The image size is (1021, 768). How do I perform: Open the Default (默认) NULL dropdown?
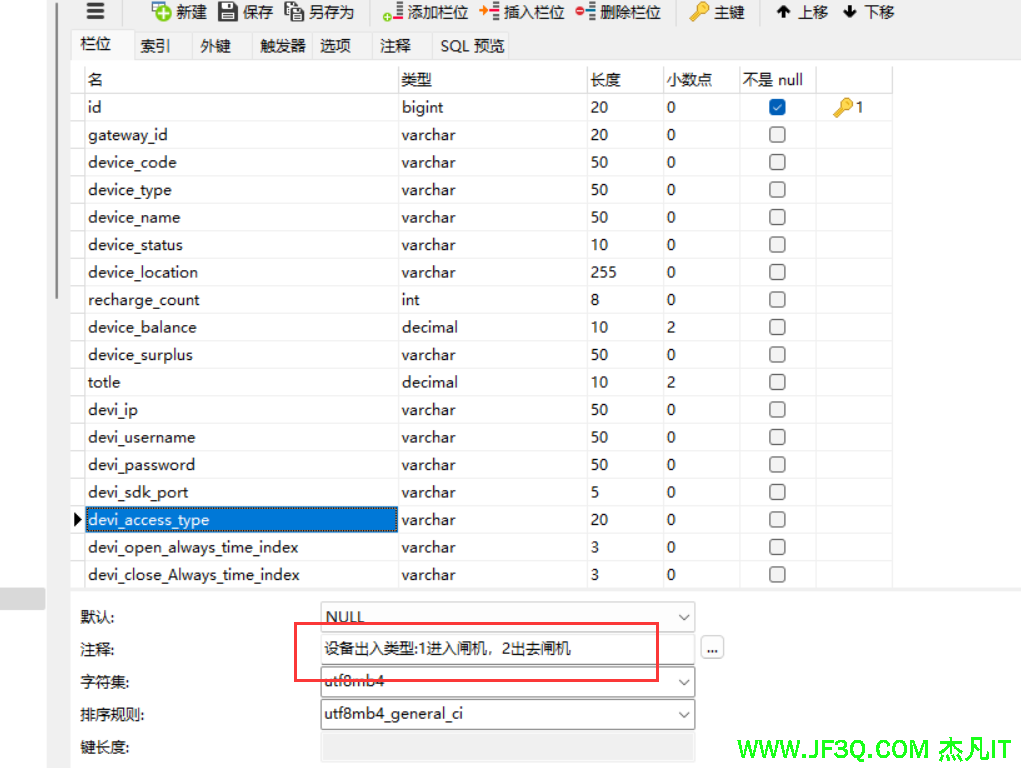[684, 617]
